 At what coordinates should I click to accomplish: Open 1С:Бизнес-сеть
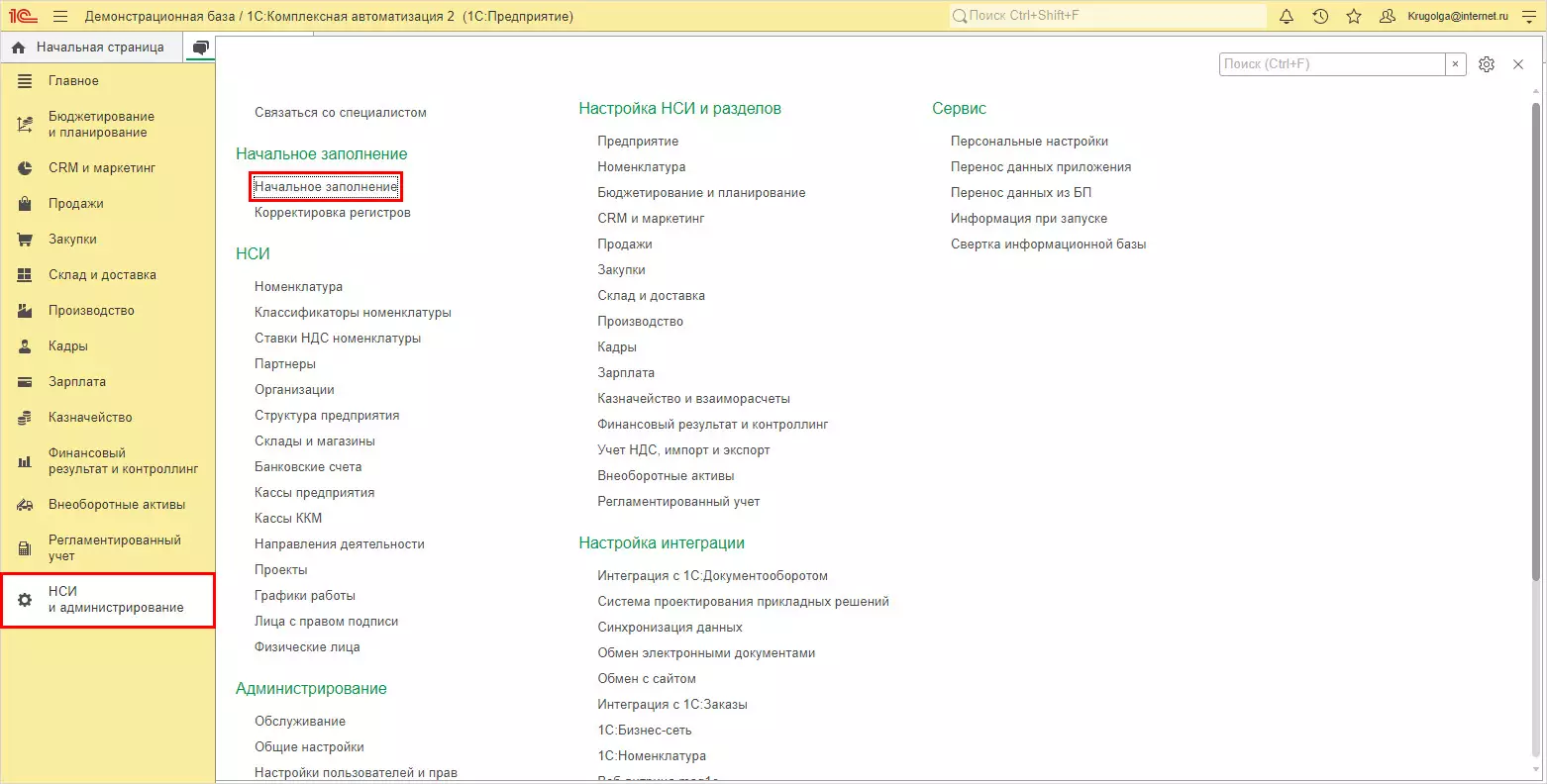point(645,731)
